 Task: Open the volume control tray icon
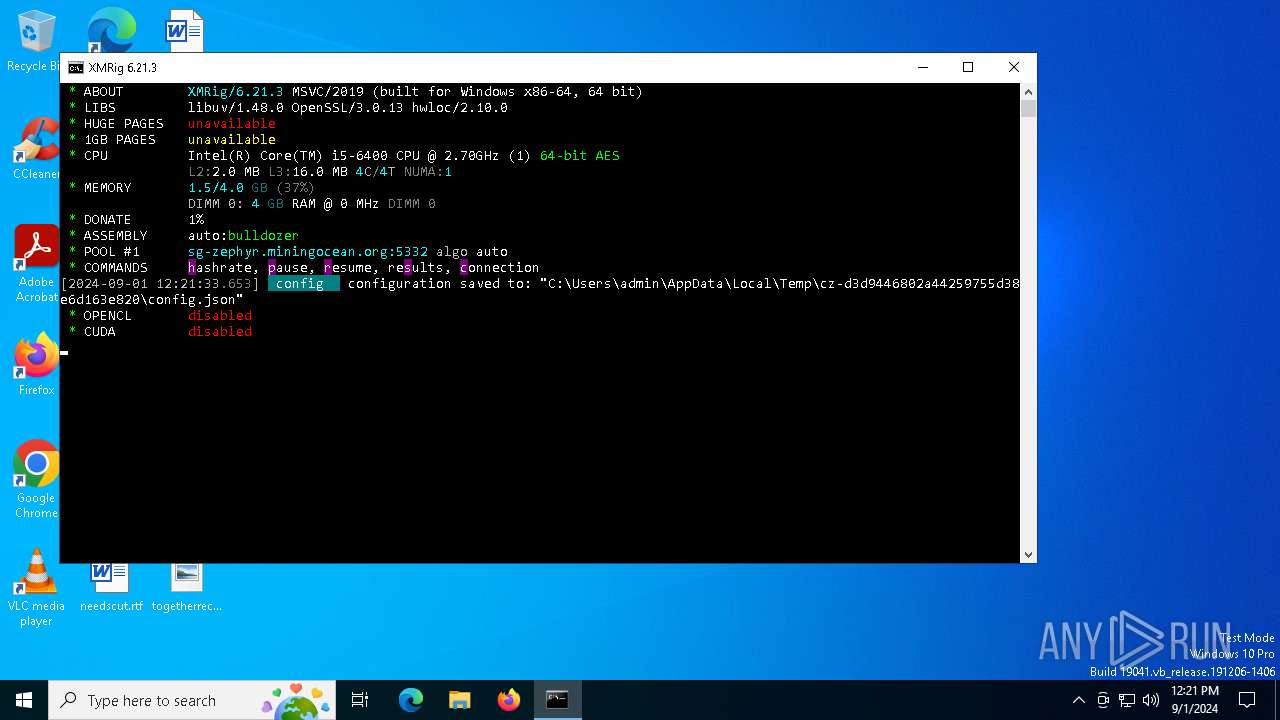1151,700
